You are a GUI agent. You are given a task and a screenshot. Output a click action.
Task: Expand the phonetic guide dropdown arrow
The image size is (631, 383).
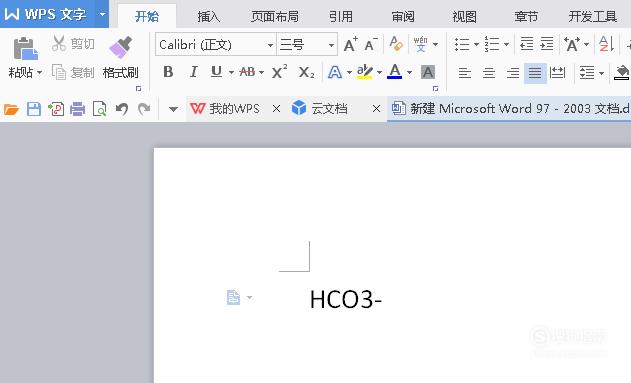[435, 44]
